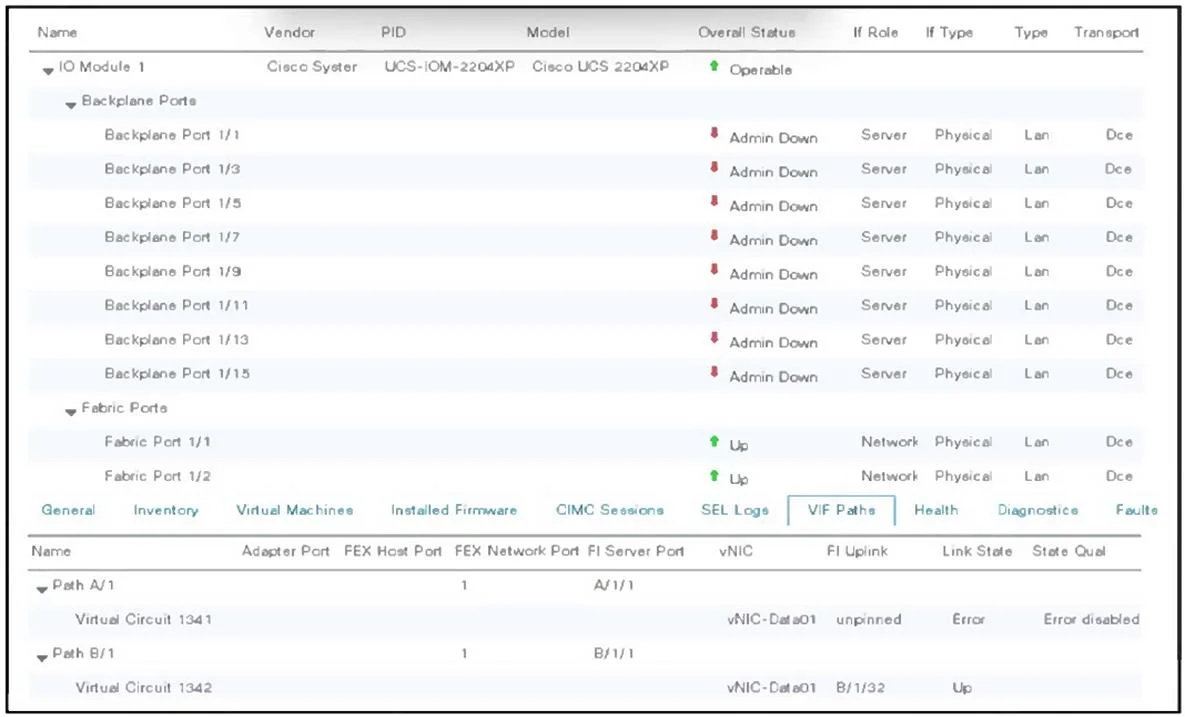The image size is (1185, 717).
Task: Sort by vNIC column header
Action: click(x=736, y=551)
